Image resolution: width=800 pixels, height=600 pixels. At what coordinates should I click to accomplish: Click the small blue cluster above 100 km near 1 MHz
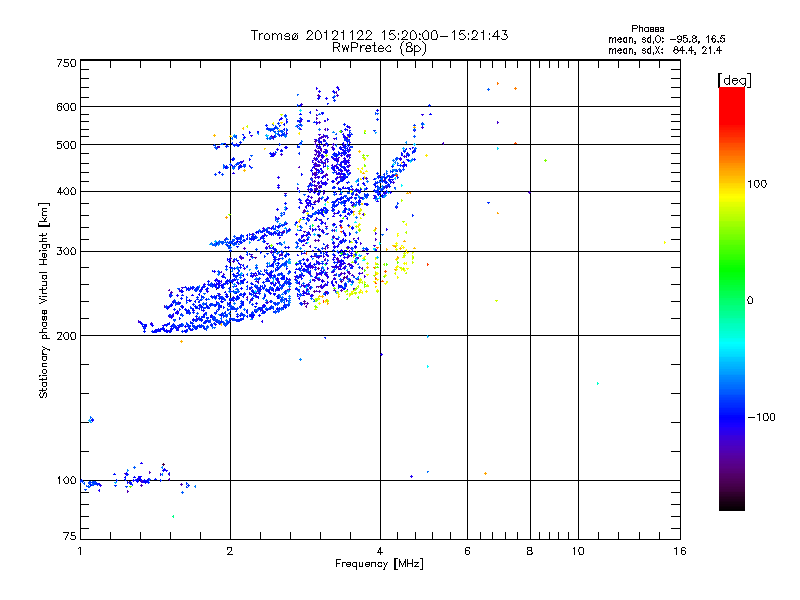(x=91, y=420)
